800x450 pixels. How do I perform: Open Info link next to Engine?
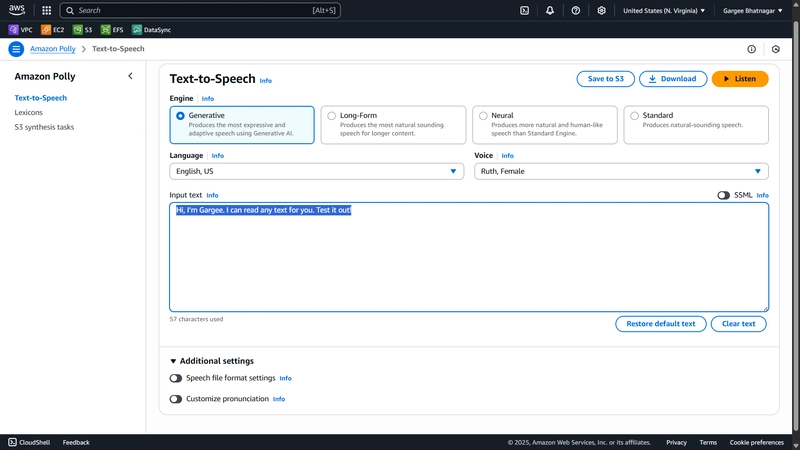pyautogui.click(x=208, y=98)
